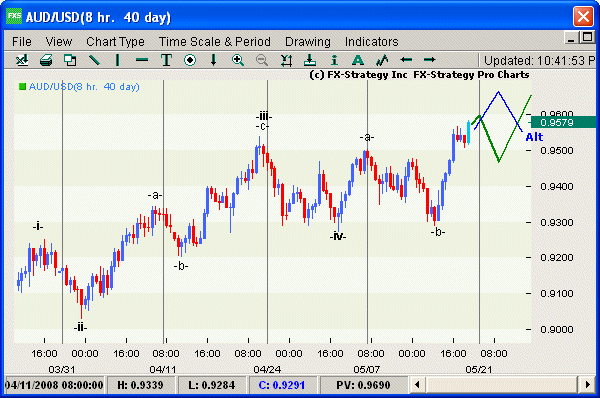Click the 04/11/2008 08:00:00 status field
Image resolution: width=600 pixels, height=398 pixels.
pyautogui.click(x=54, y=385)
